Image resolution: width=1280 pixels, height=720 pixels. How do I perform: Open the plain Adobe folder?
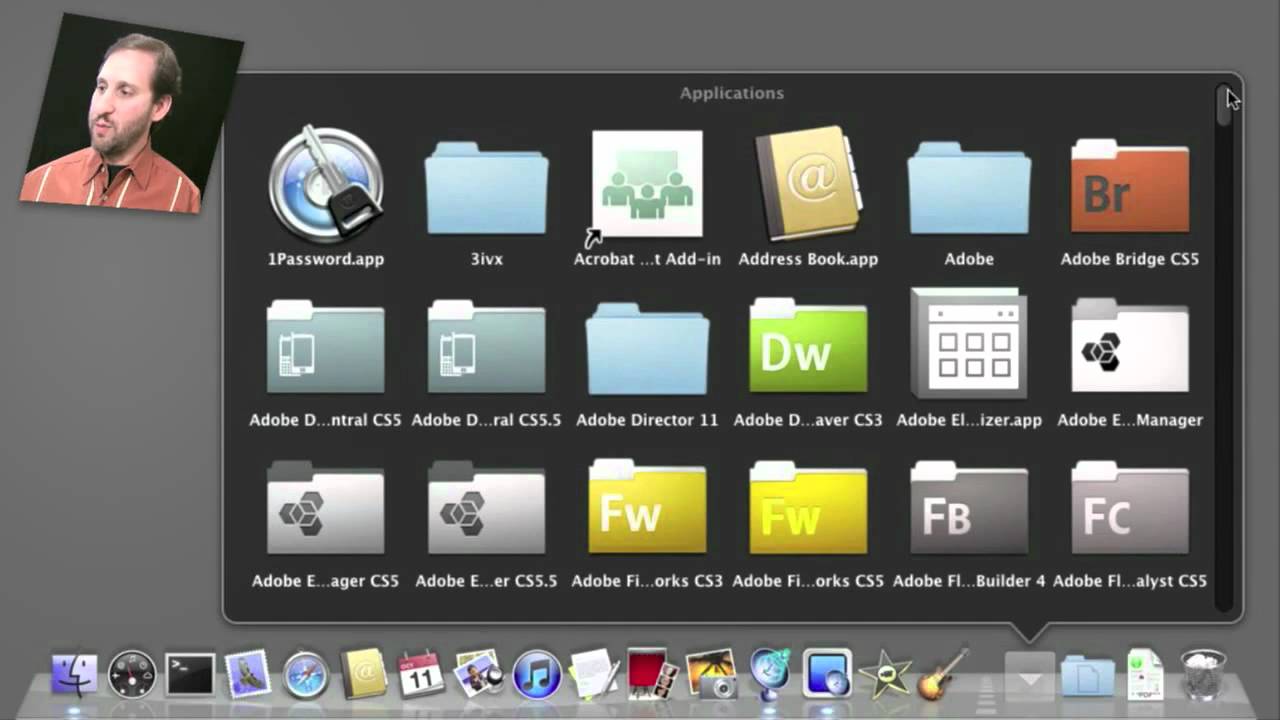969,188
